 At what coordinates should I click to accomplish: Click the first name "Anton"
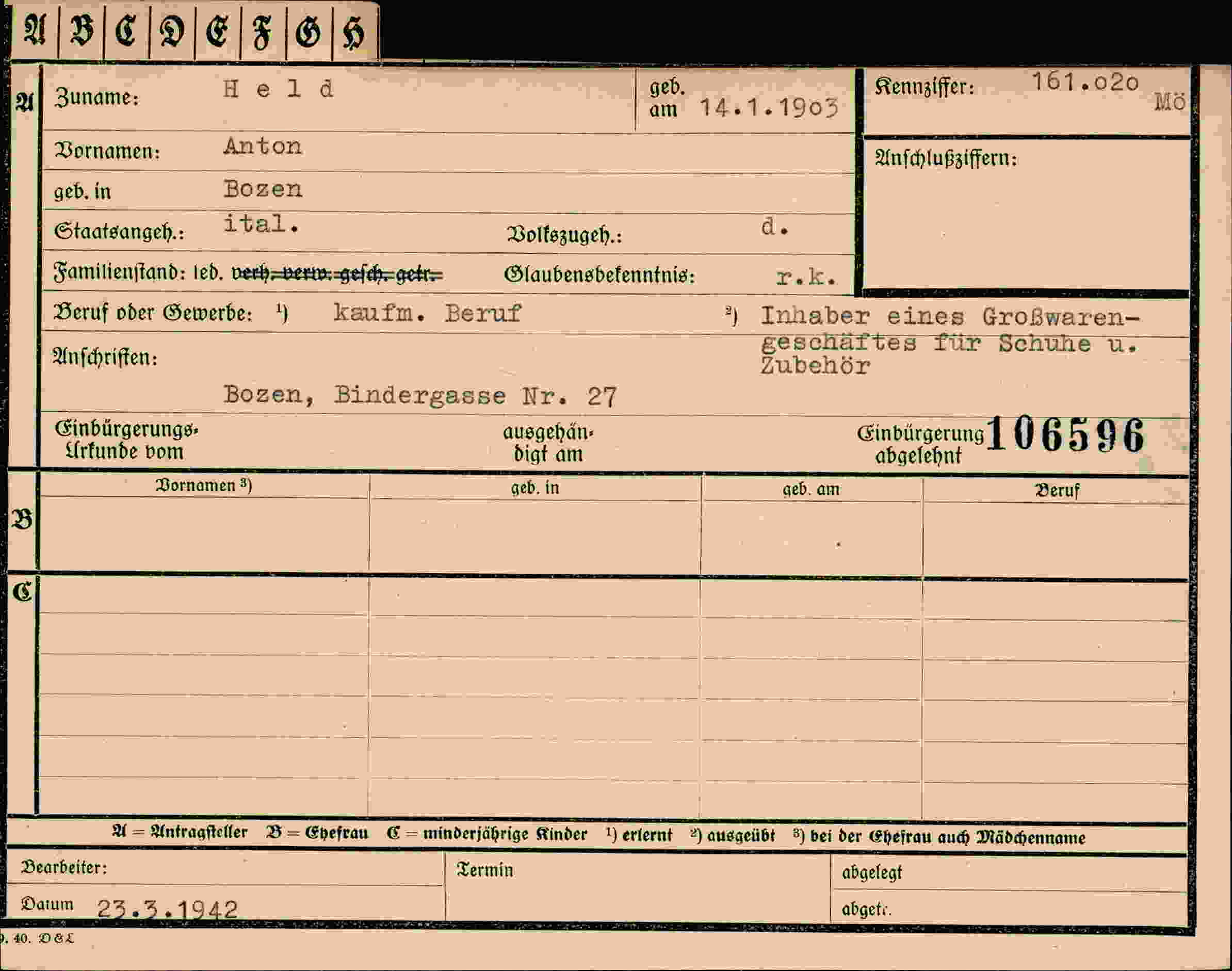point(263,146)
